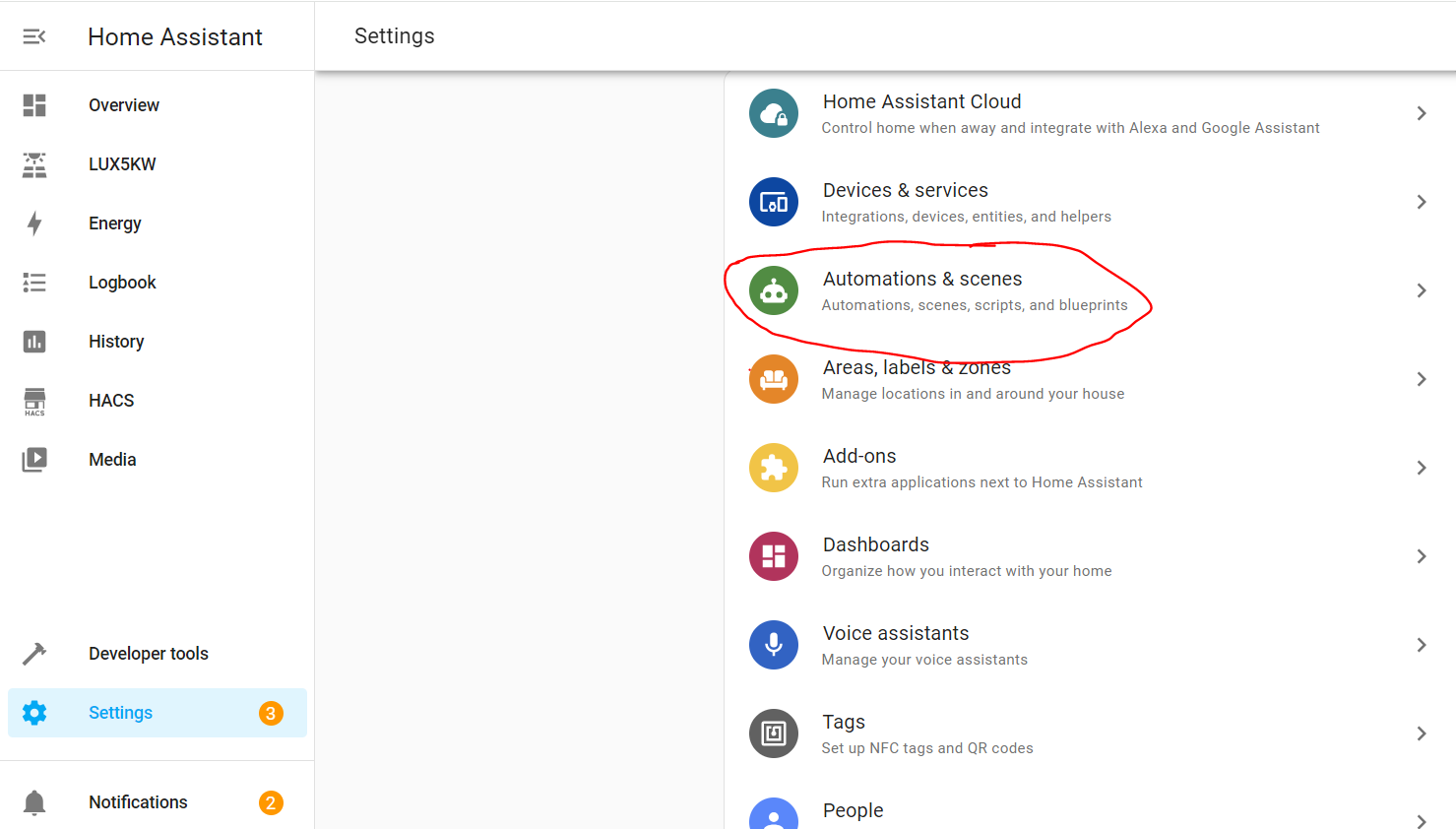This screenshot has height=829, width=1456.
Task: Go to Overview in the sidebar
Action: click(x=158, y=105)
